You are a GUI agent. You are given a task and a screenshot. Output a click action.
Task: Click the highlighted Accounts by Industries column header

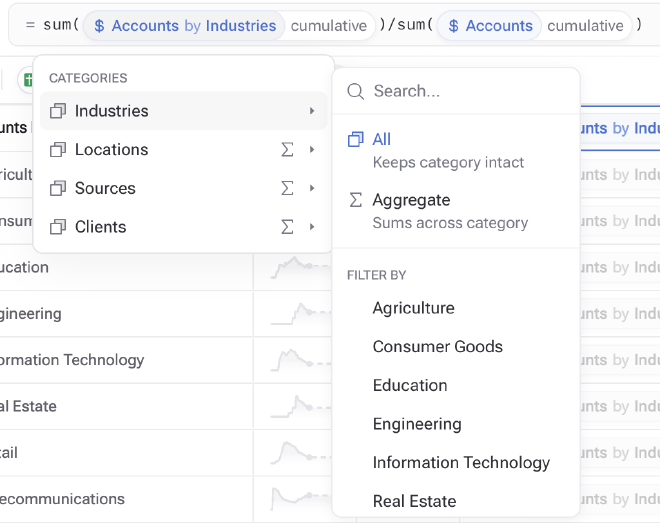click(x=620, y=128)
